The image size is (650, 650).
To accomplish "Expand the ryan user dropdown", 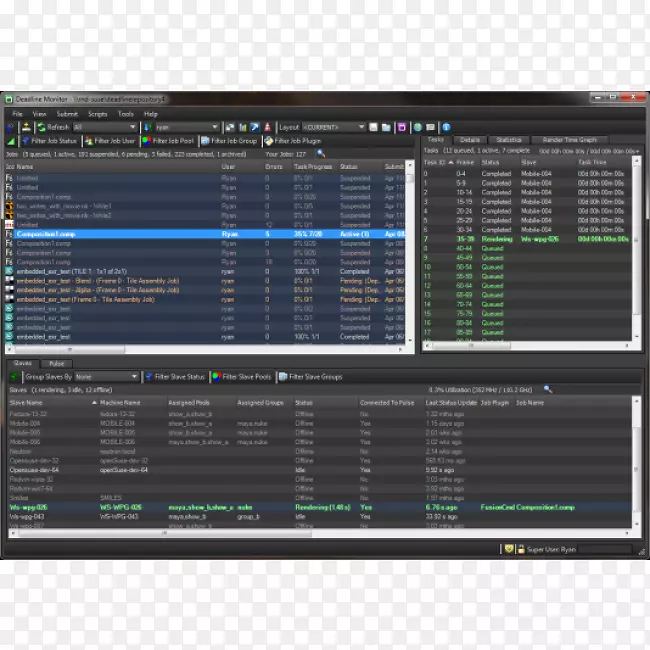I will [187, 127].
